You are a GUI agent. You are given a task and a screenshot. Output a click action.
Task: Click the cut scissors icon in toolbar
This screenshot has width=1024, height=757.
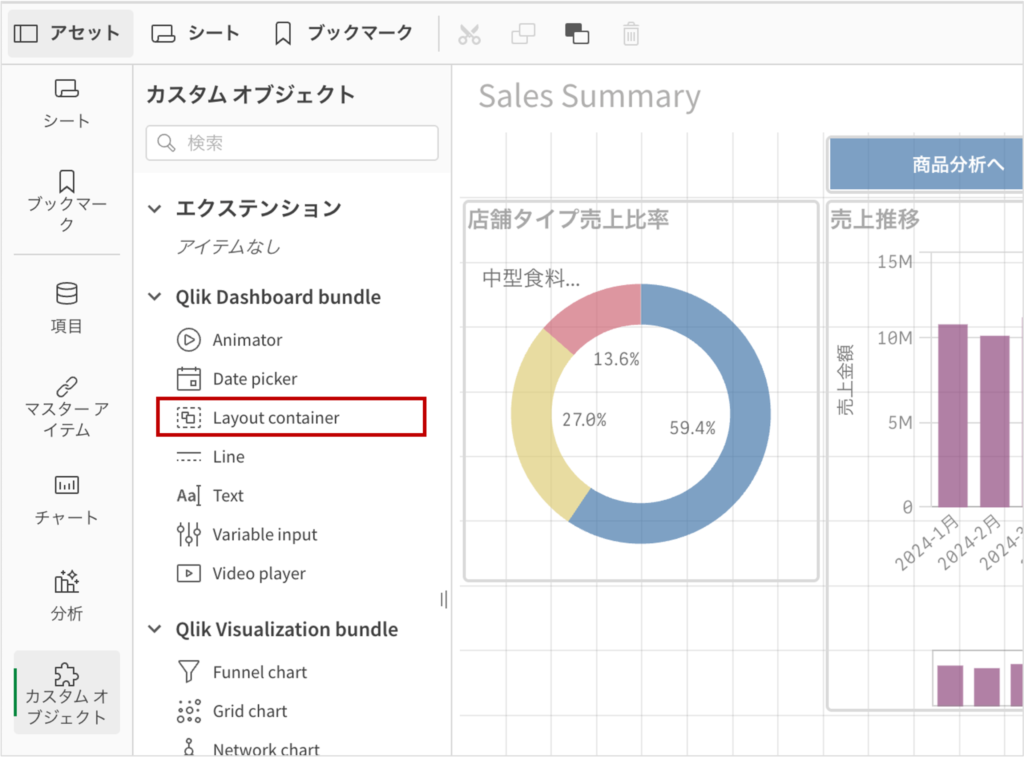pyautogui.click(x=469, y=34)
